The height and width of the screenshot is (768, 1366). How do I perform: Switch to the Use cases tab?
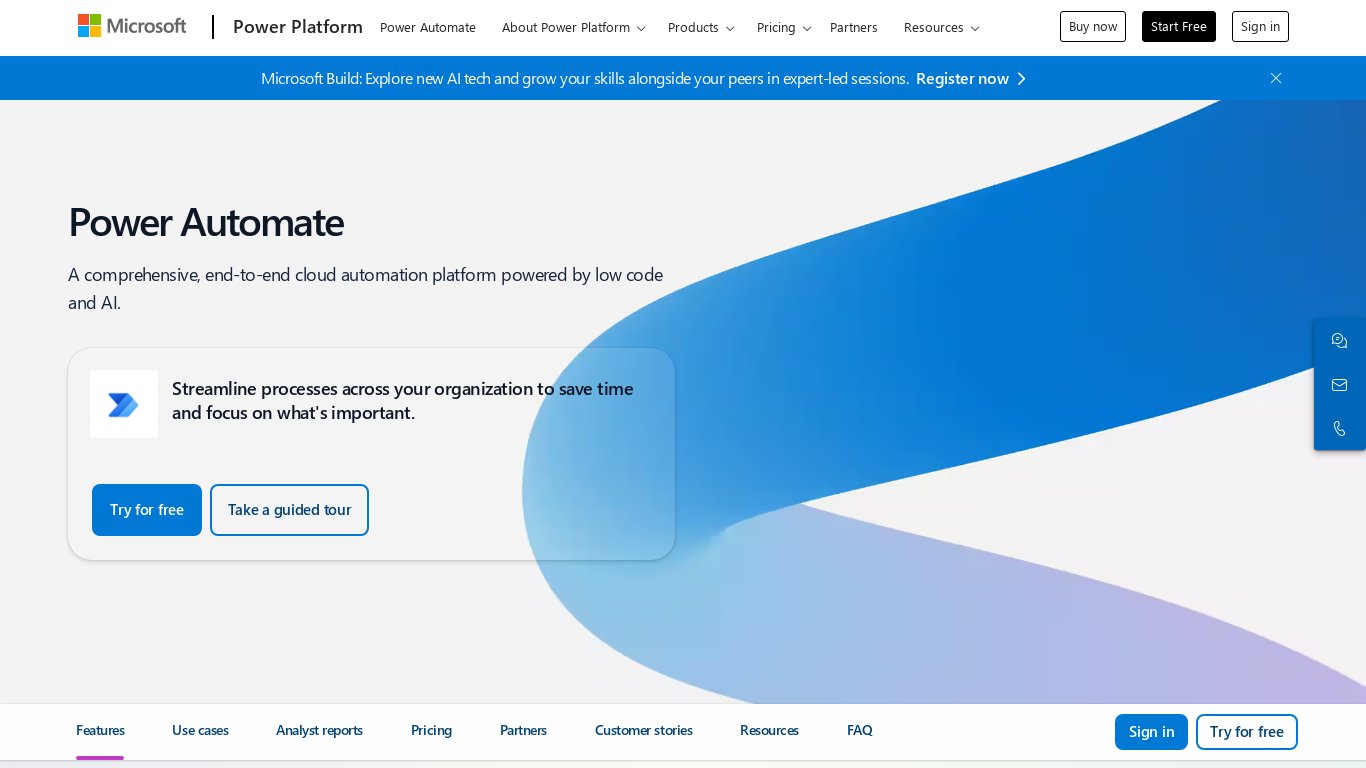pyautogui.click(x=200, y=731)
